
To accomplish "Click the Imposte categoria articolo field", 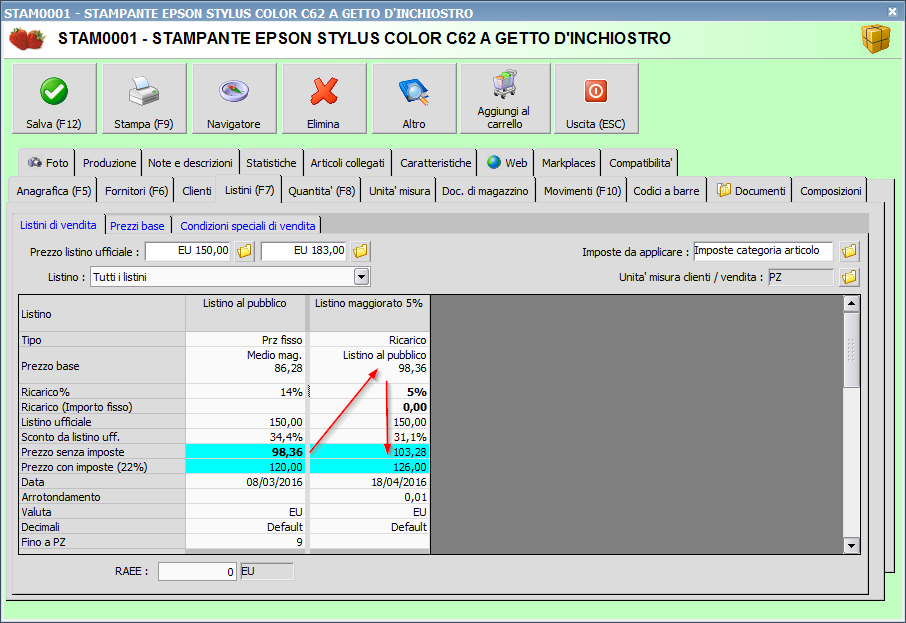I will 763,251.
